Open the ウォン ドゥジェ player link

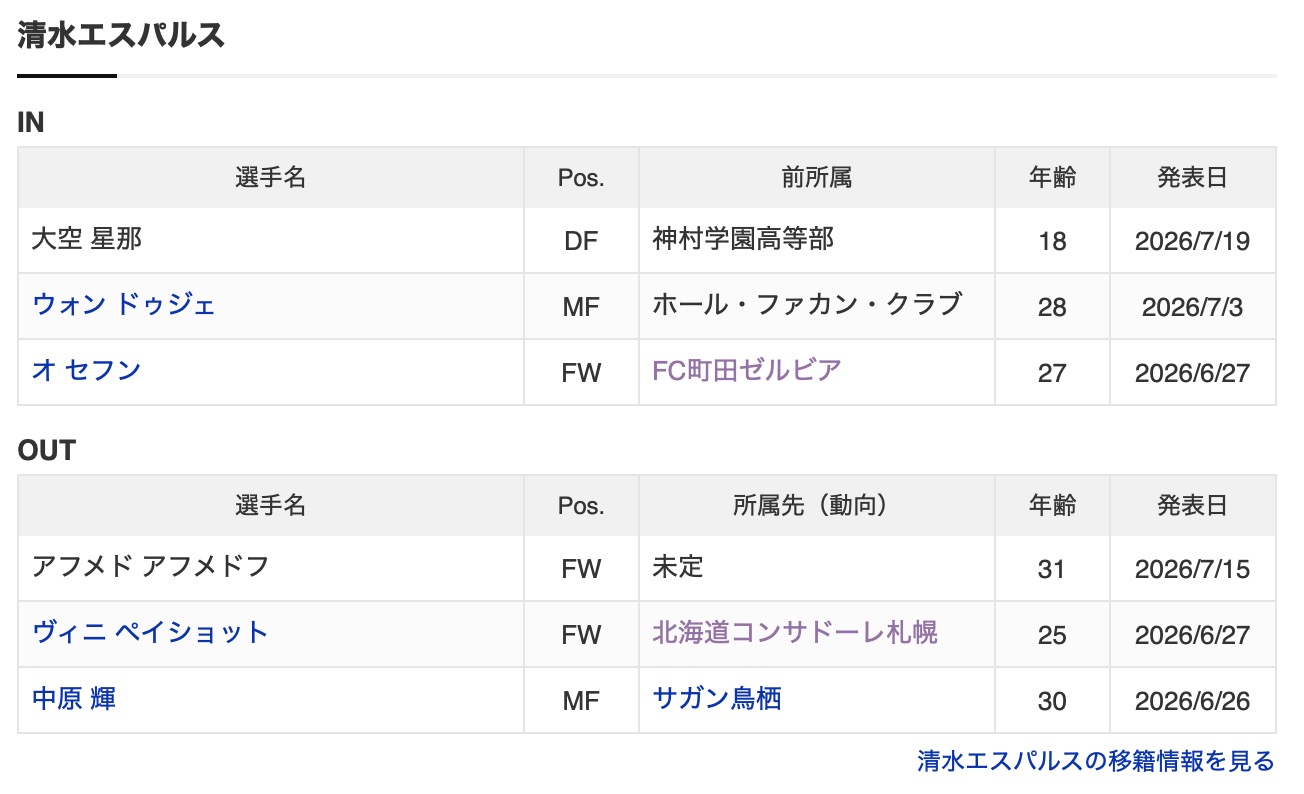[x=124, y=304]
